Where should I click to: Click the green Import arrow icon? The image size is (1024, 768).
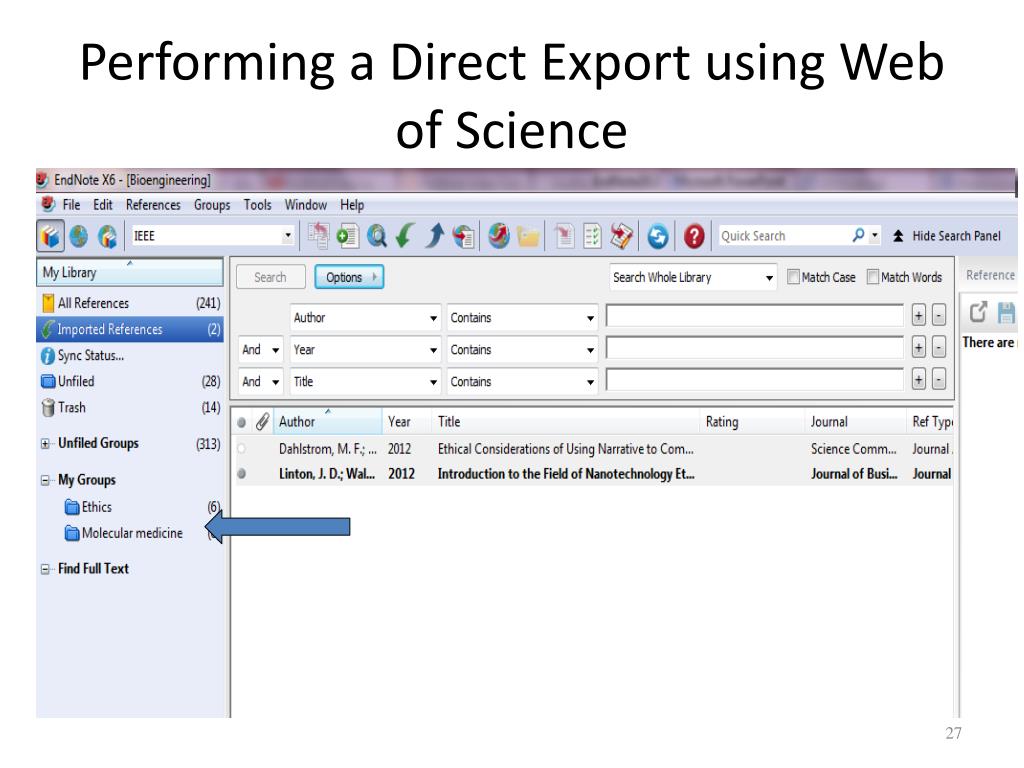tap(405, 236)
